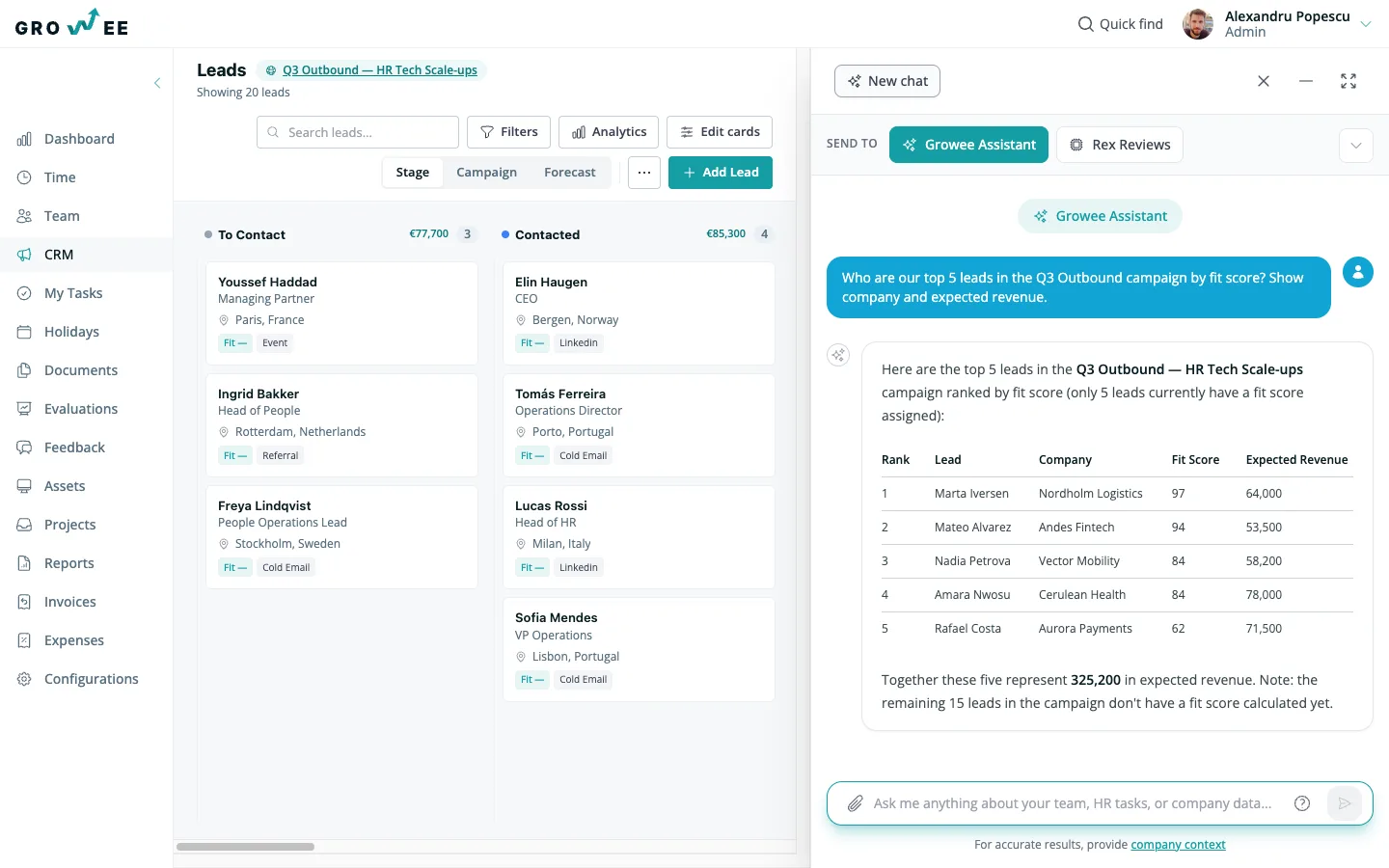
Task: Open Holidays in the sidebar
Action: point(71,332)
